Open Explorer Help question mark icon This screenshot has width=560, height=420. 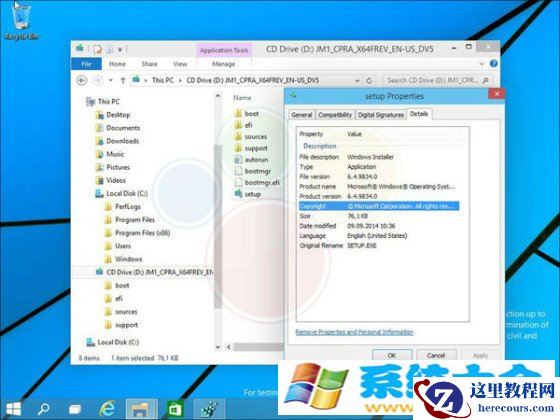click(x=494, y=64)
